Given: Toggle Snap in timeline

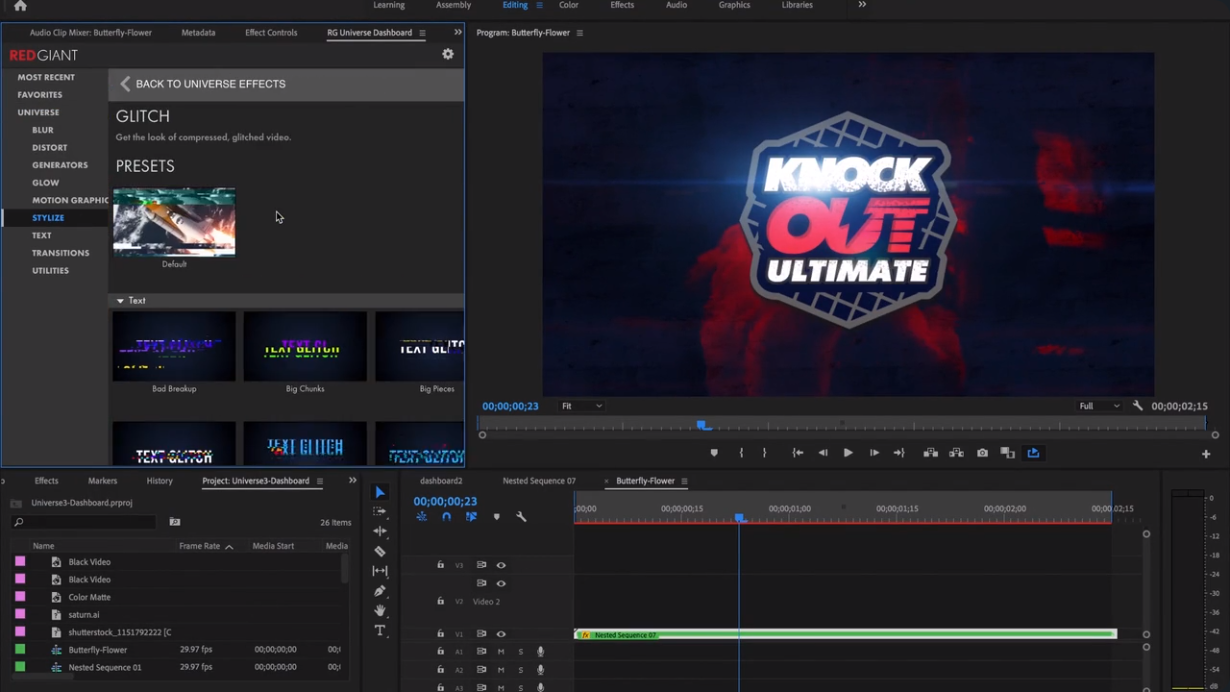Looking at the screenshot, I should point(446,517).
